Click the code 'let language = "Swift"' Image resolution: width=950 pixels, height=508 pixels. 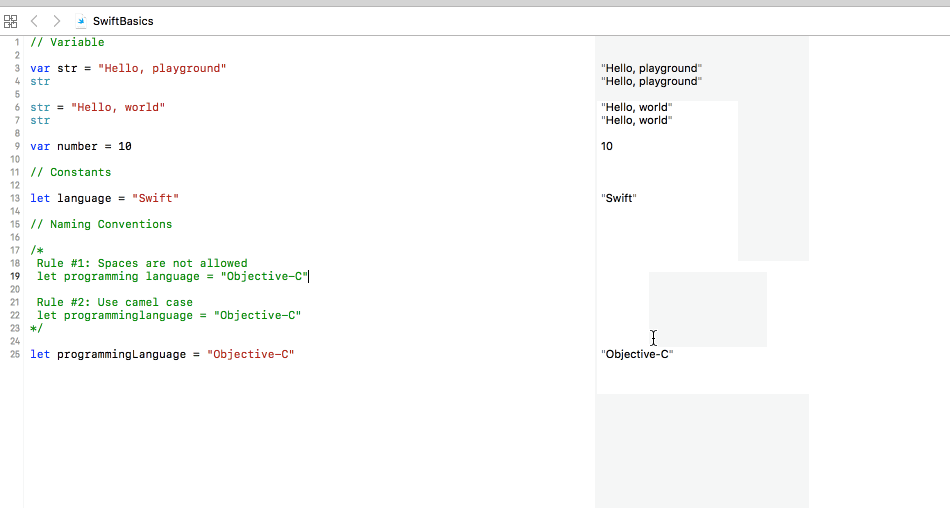point(105,198)
